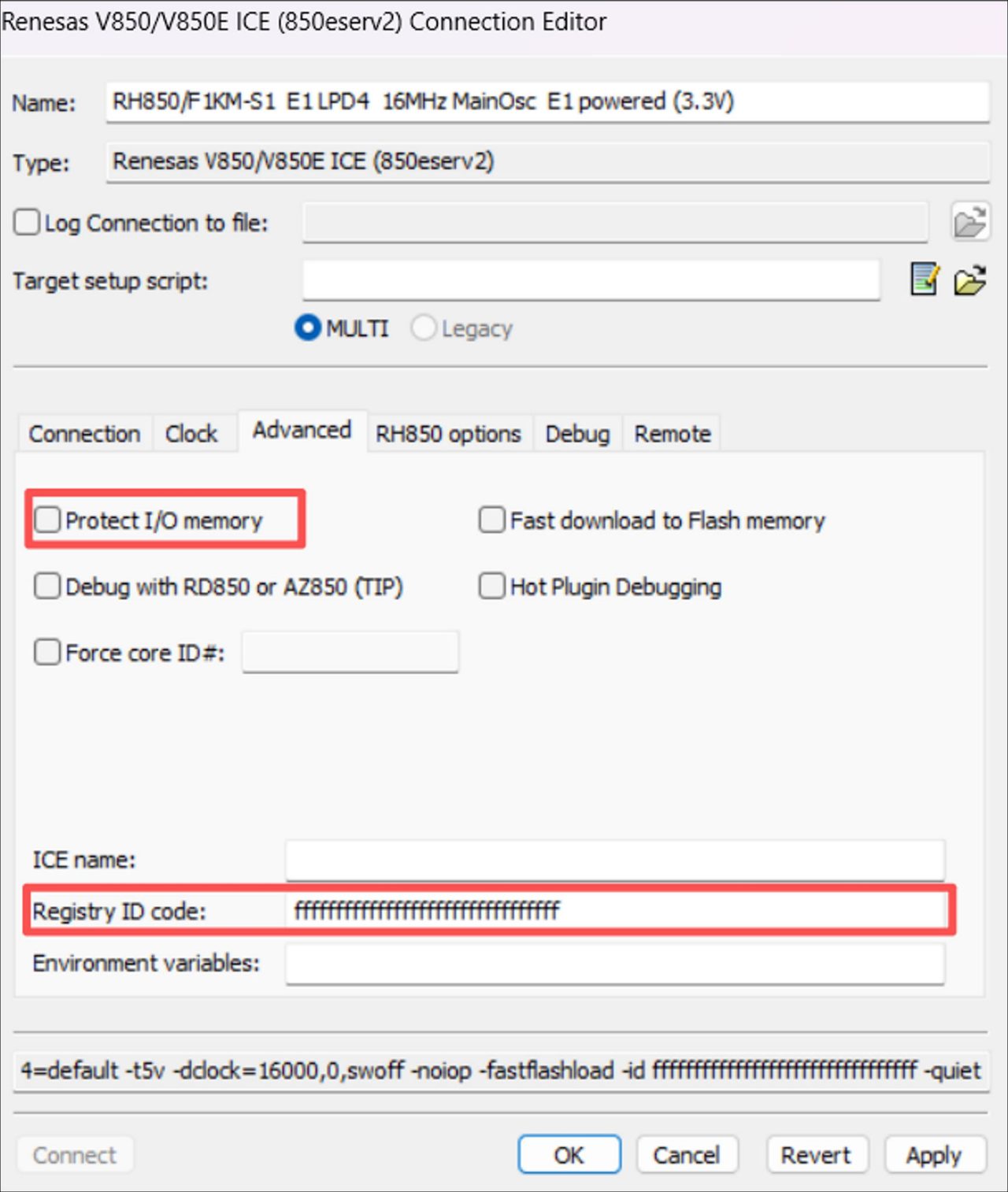Open the Remote tab

[673, 433]
